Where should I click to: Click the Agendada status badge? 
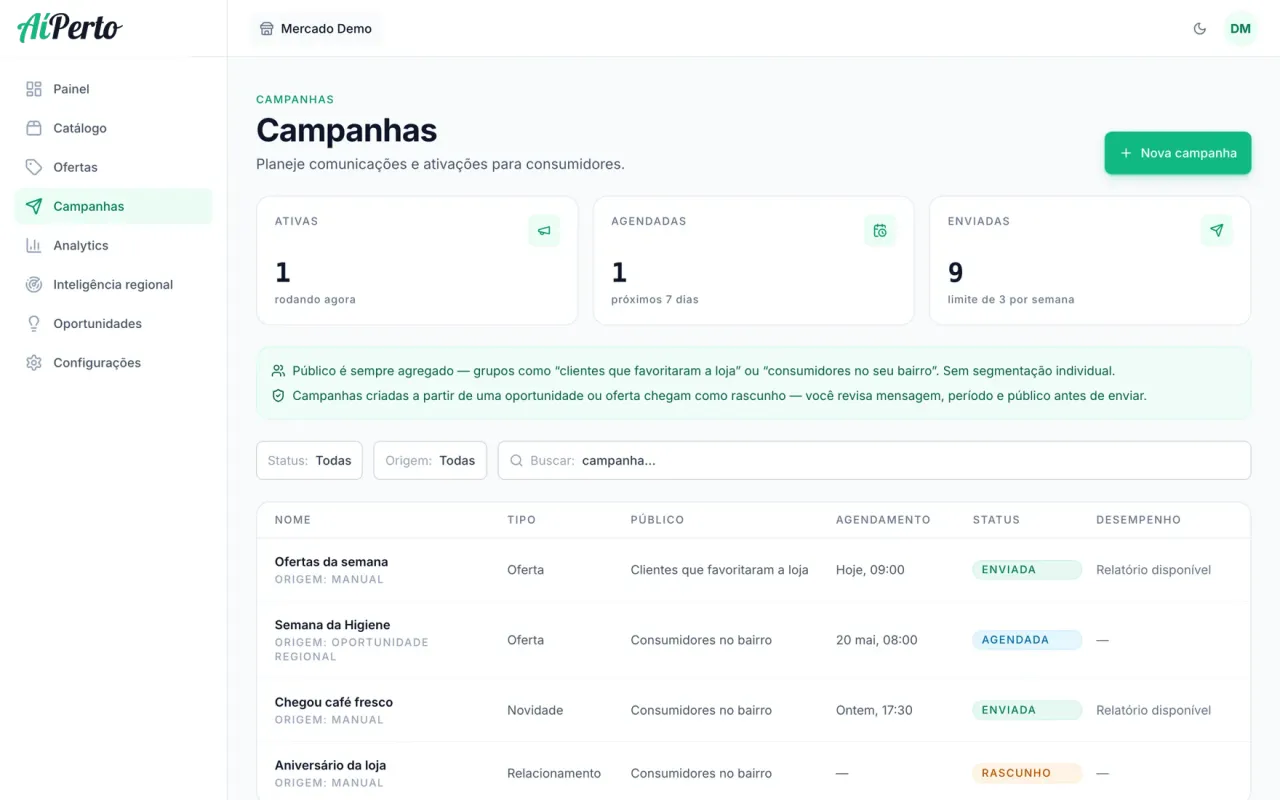pos(1027,640)
